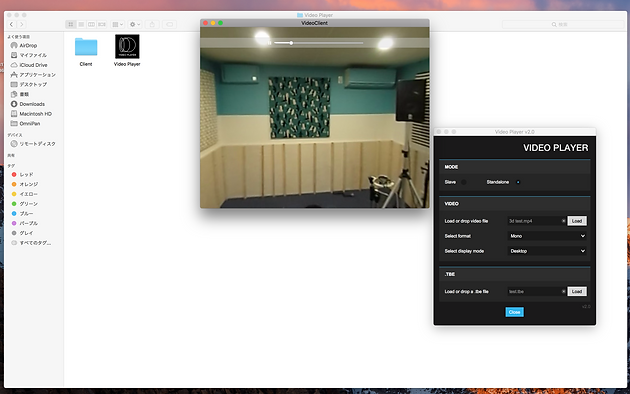Clear the 3d test.mp4 video file

[564, 221]
